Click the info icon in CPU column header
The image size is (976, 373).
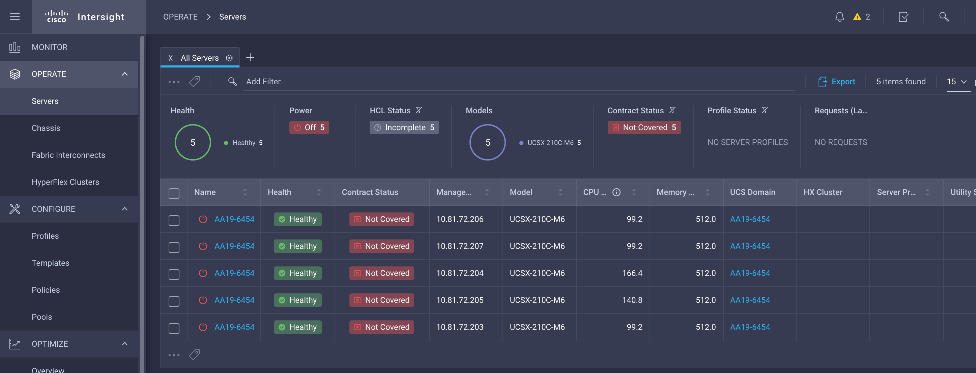pyautogui.click(x=616, y=192)
